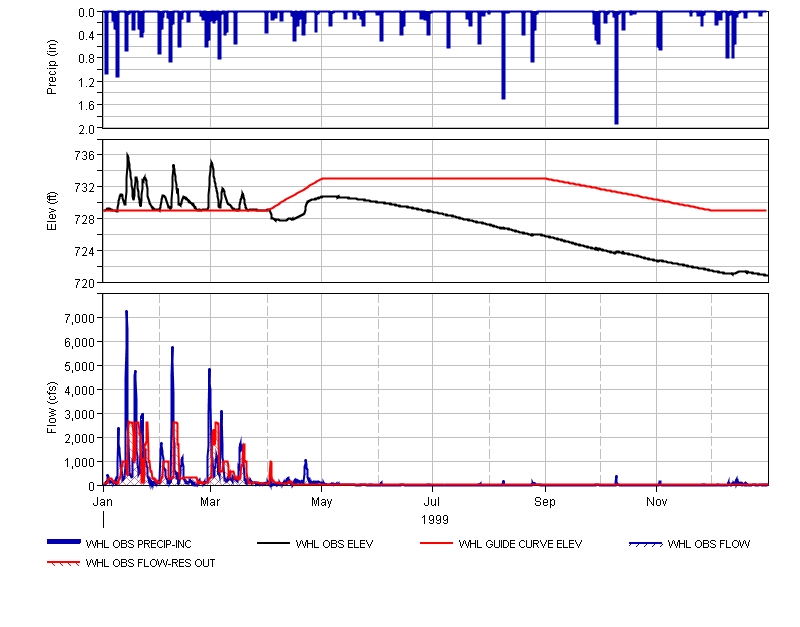
Task: Click the 720 elevation axis value
Action: click(x=85, y=283)
